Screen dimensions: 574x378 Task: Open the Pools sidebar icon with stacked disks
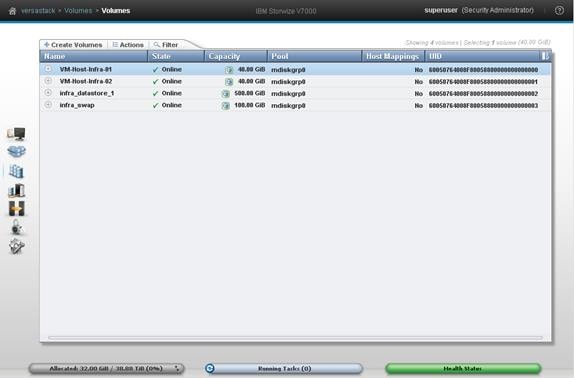tap(16, 151)
